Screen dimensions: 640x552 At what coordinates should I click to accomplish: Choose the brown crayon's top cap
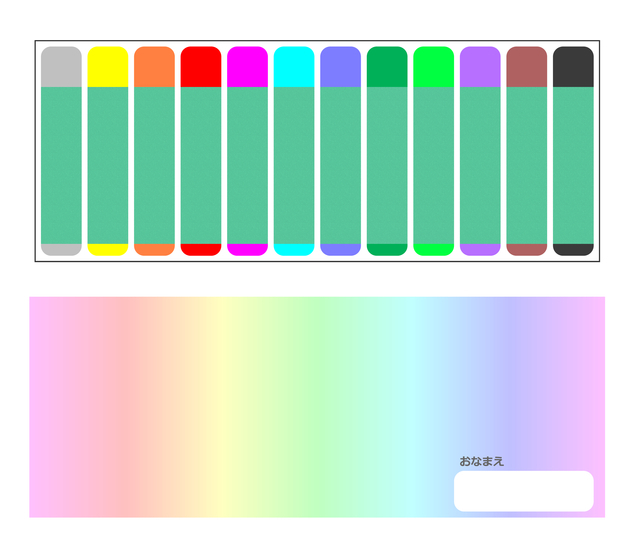pos(526,67)
